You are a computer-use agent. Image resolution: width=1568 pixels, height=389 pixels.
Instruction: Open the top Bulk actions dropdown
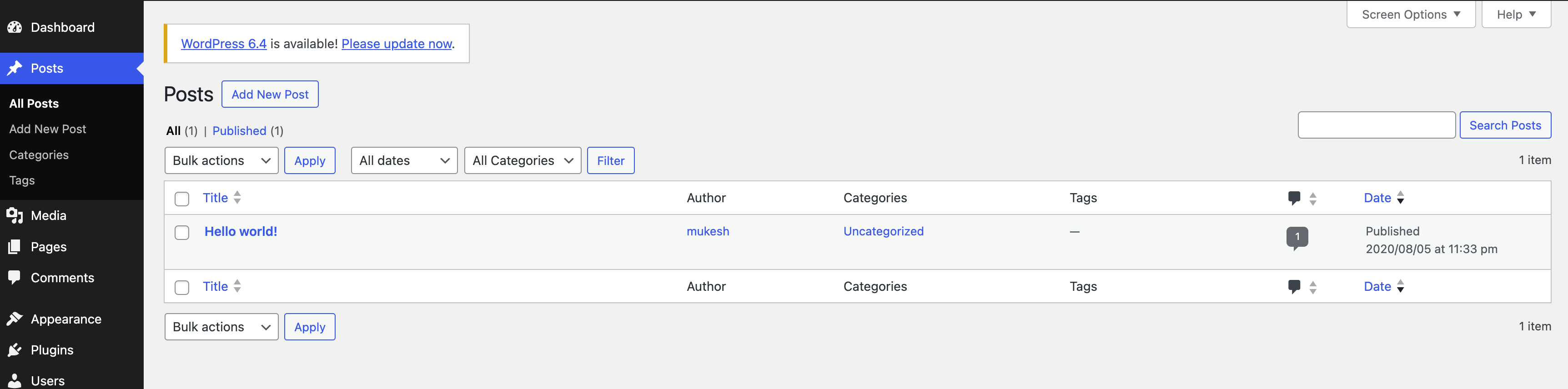pos(221,160)
